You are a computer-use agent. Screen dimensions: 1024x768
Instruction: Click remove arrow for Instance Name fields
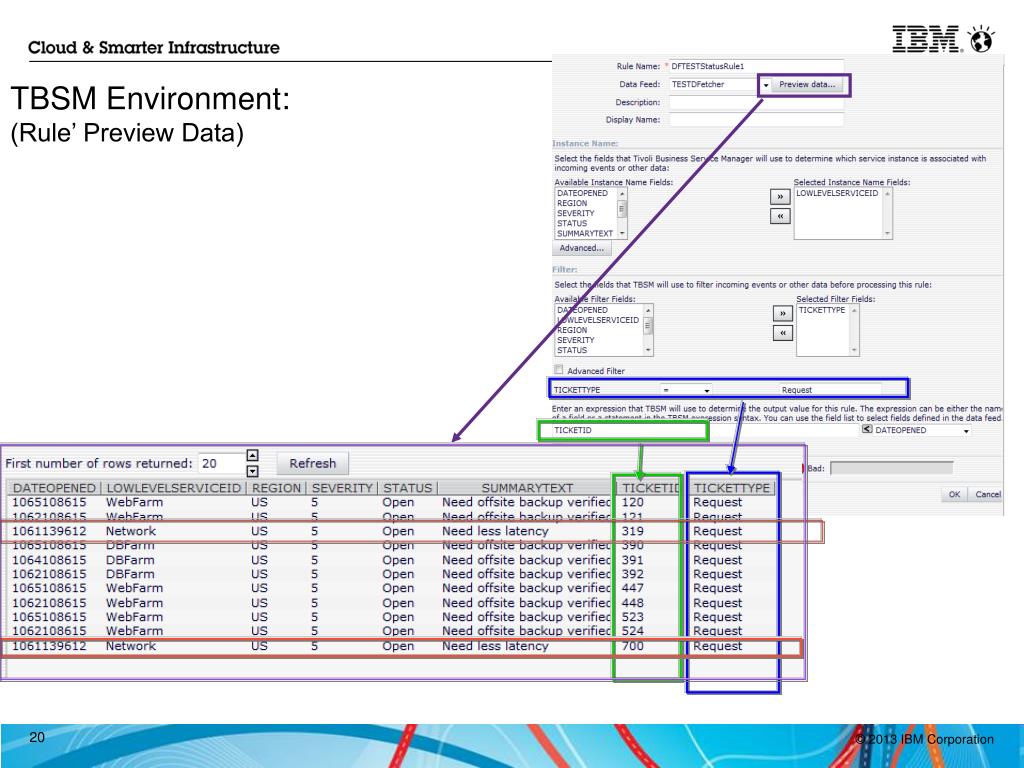tap(780, 216)
